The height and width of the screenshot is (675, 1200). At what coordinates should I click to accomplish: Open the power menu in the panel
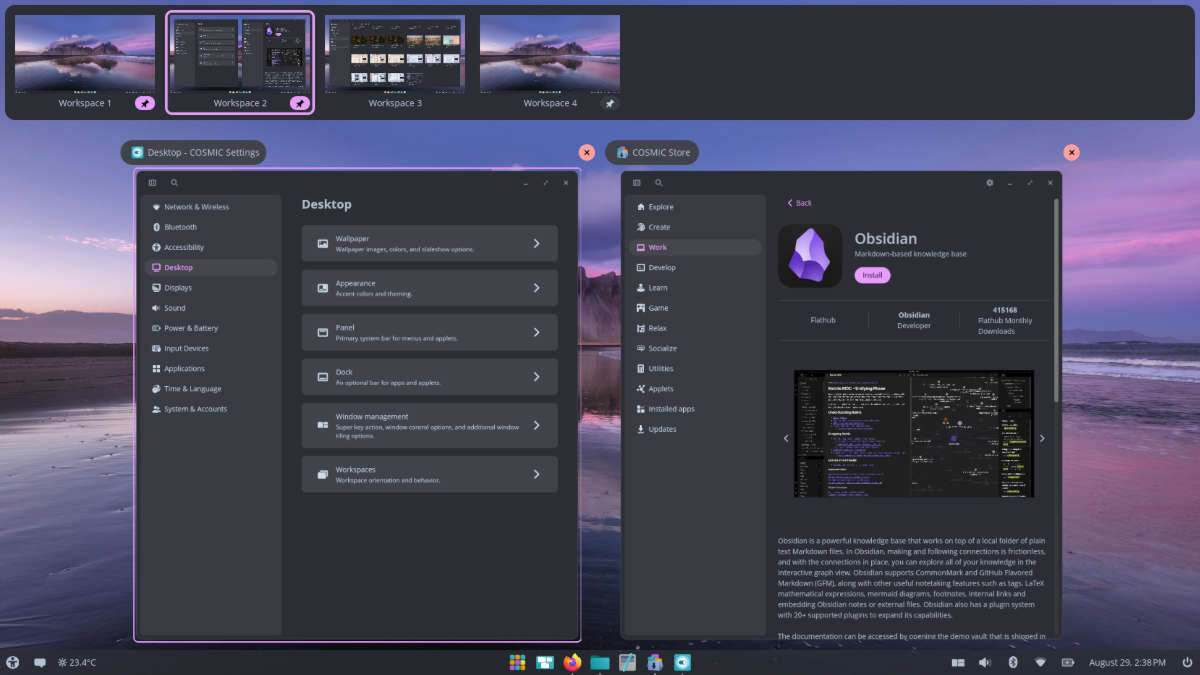[x=1187, y=662]
